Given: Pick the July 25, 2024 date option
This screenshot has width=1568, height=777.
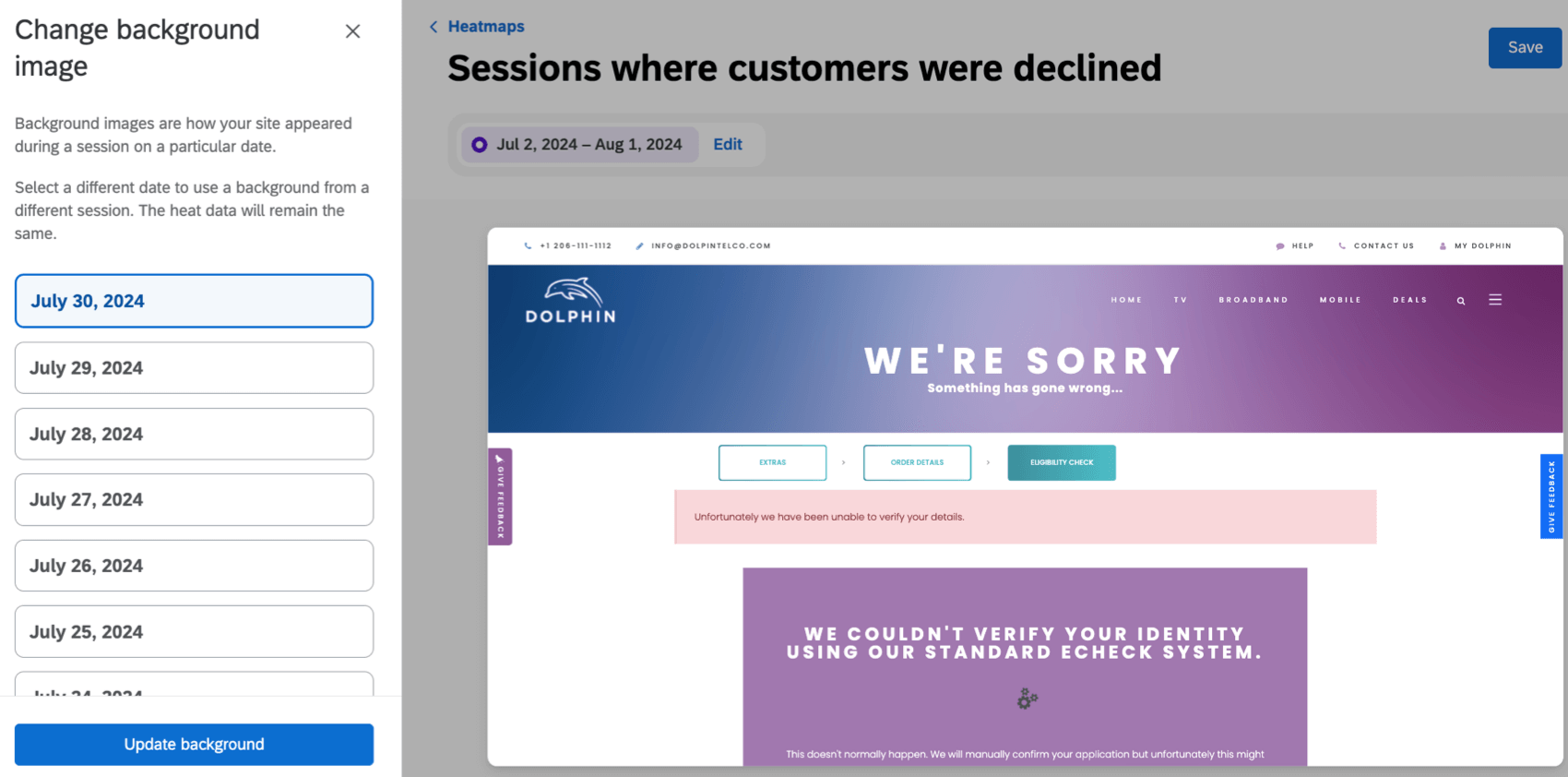Looking at the screenshot, I should click(x=194, y=632).
